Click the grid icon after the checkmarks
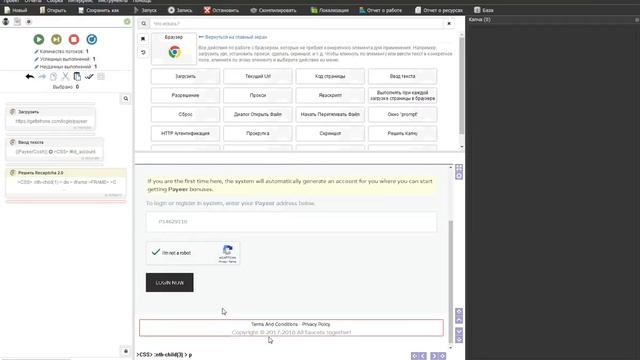 tap(101, 76)
